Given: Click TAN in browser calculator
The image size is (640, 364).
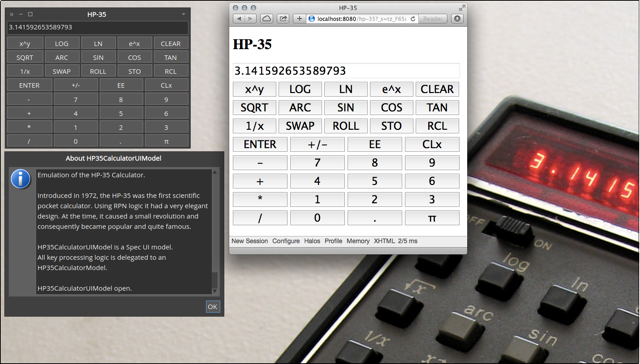Looking at the screenshot, I should [x=437, y=108].
